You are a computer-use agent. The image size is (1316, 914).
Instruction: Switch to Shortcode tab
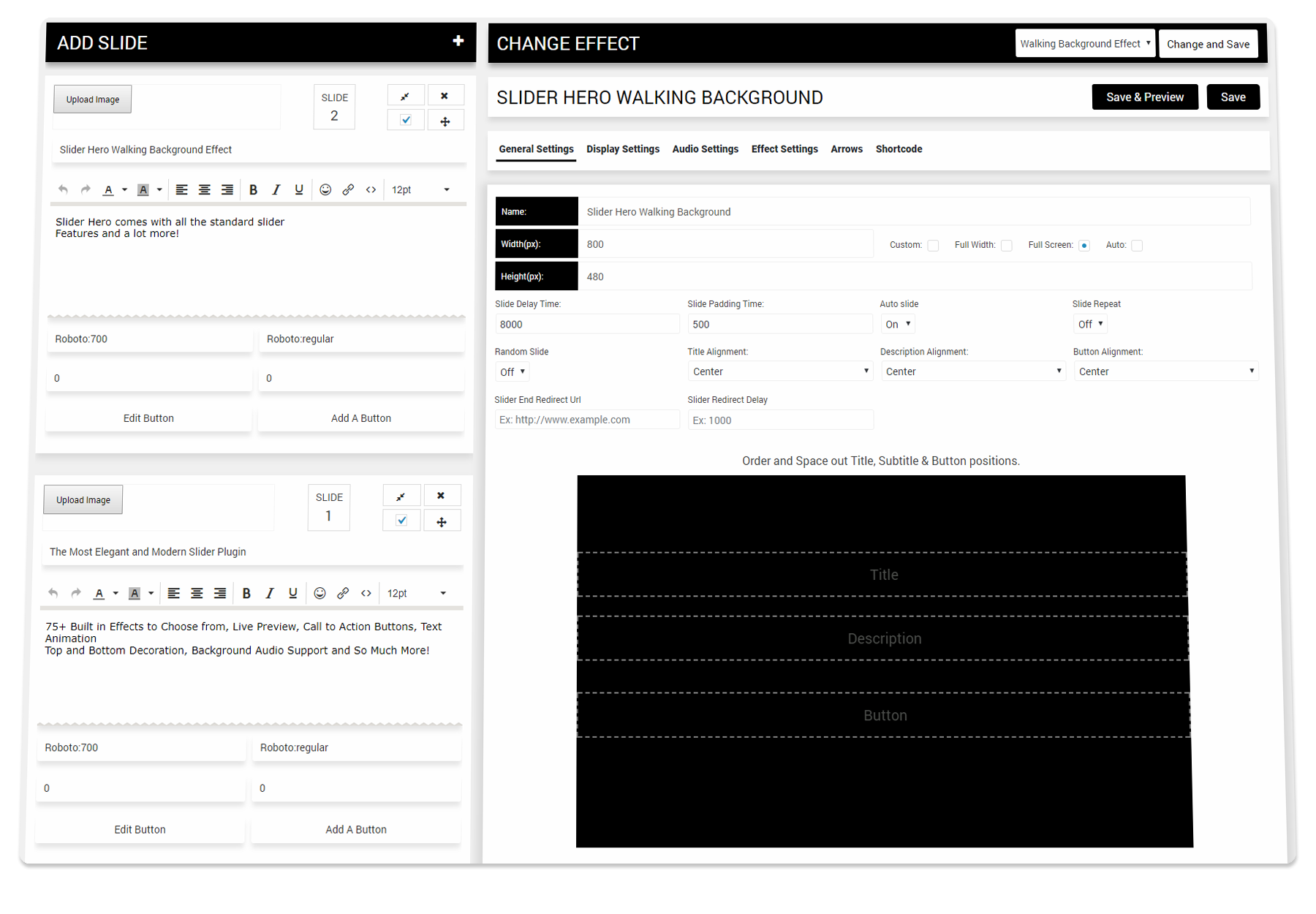click(x=899, y=149)
